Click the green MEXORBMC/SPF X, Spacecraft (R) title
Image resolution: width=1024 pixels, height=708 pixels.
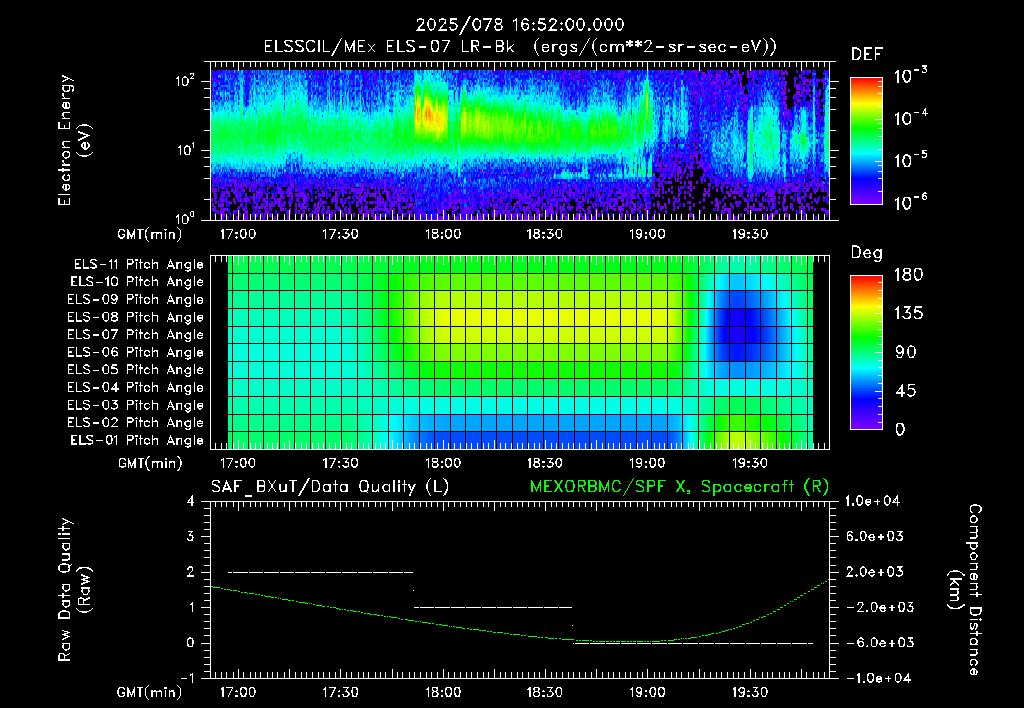point(679,487)
